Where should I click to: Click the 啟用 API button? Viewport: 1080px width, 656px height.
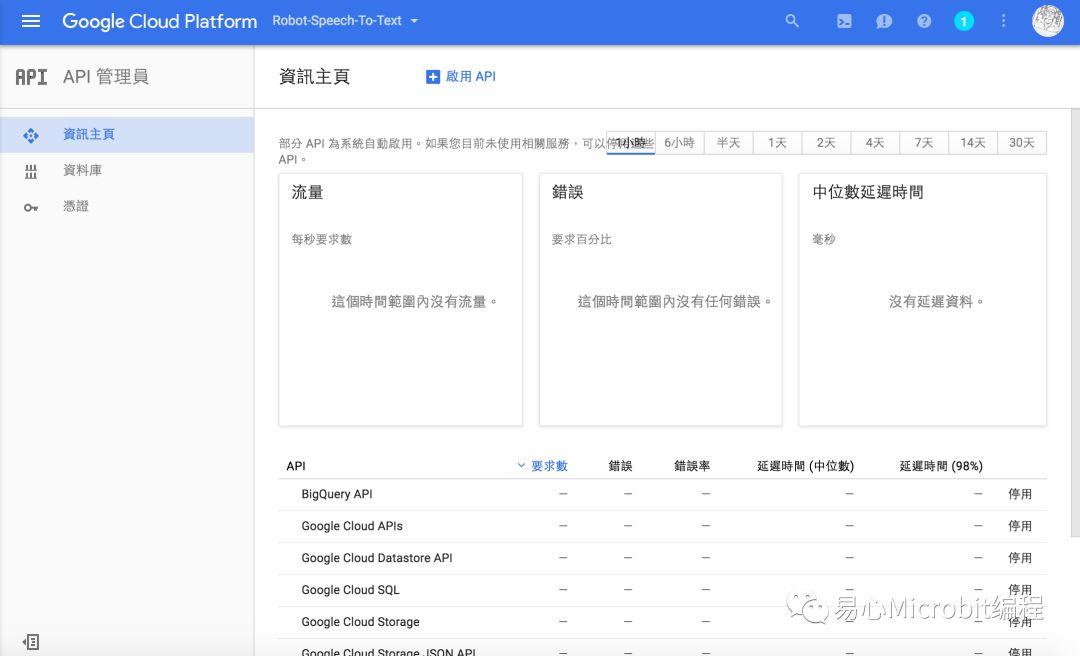pyautogui.click(x=461, y=76)
